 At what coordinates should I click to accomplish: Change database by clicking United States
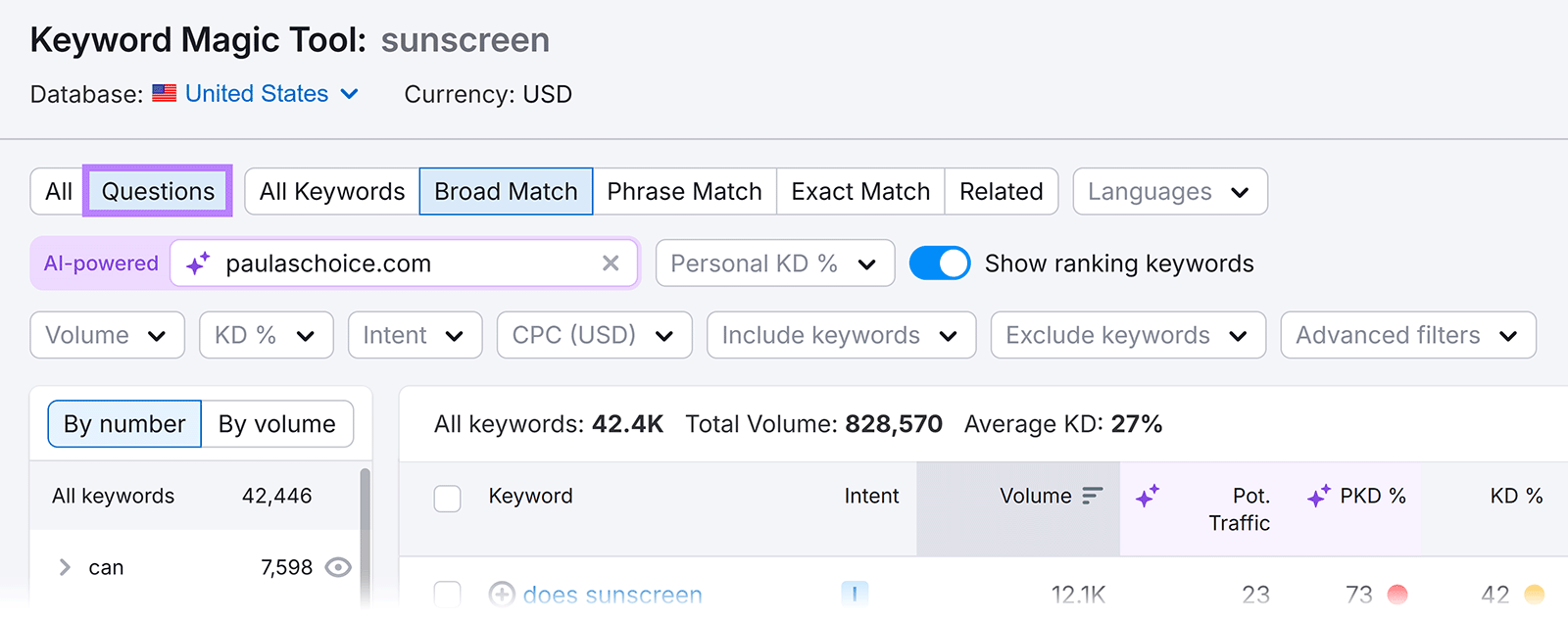256,94
